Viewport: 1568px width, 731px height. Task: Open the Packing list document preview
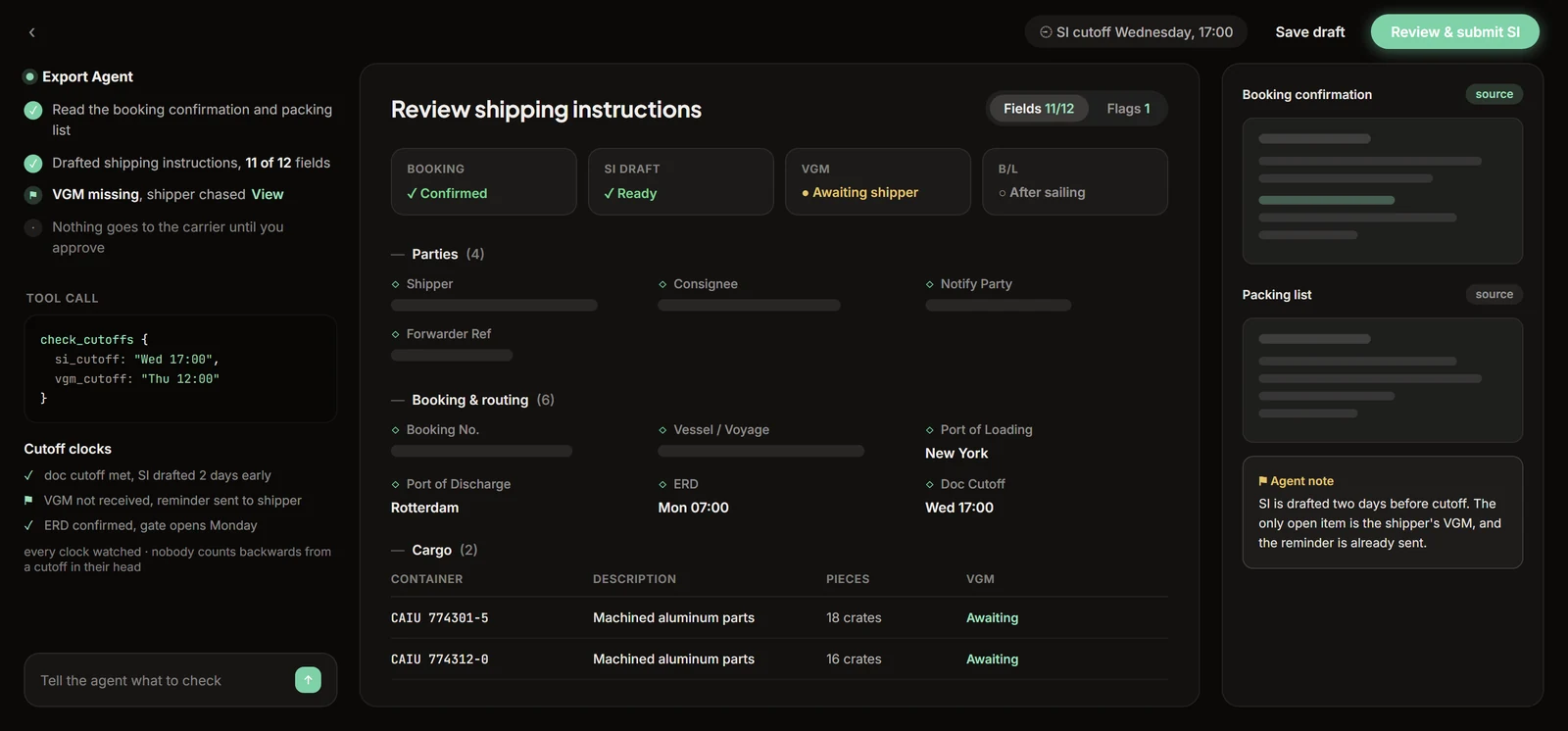click(1383, 380)
